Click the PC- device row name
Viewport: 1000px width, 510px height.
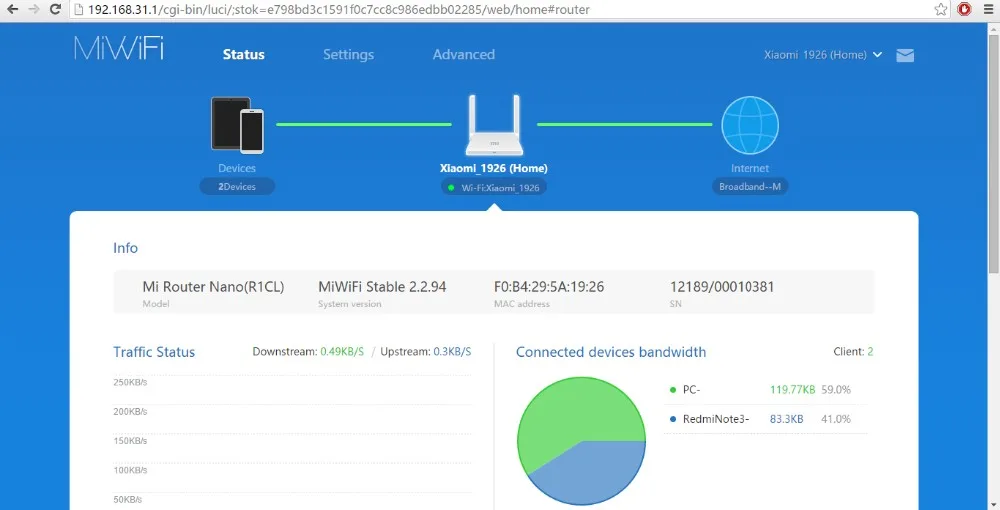coord(691,390)
